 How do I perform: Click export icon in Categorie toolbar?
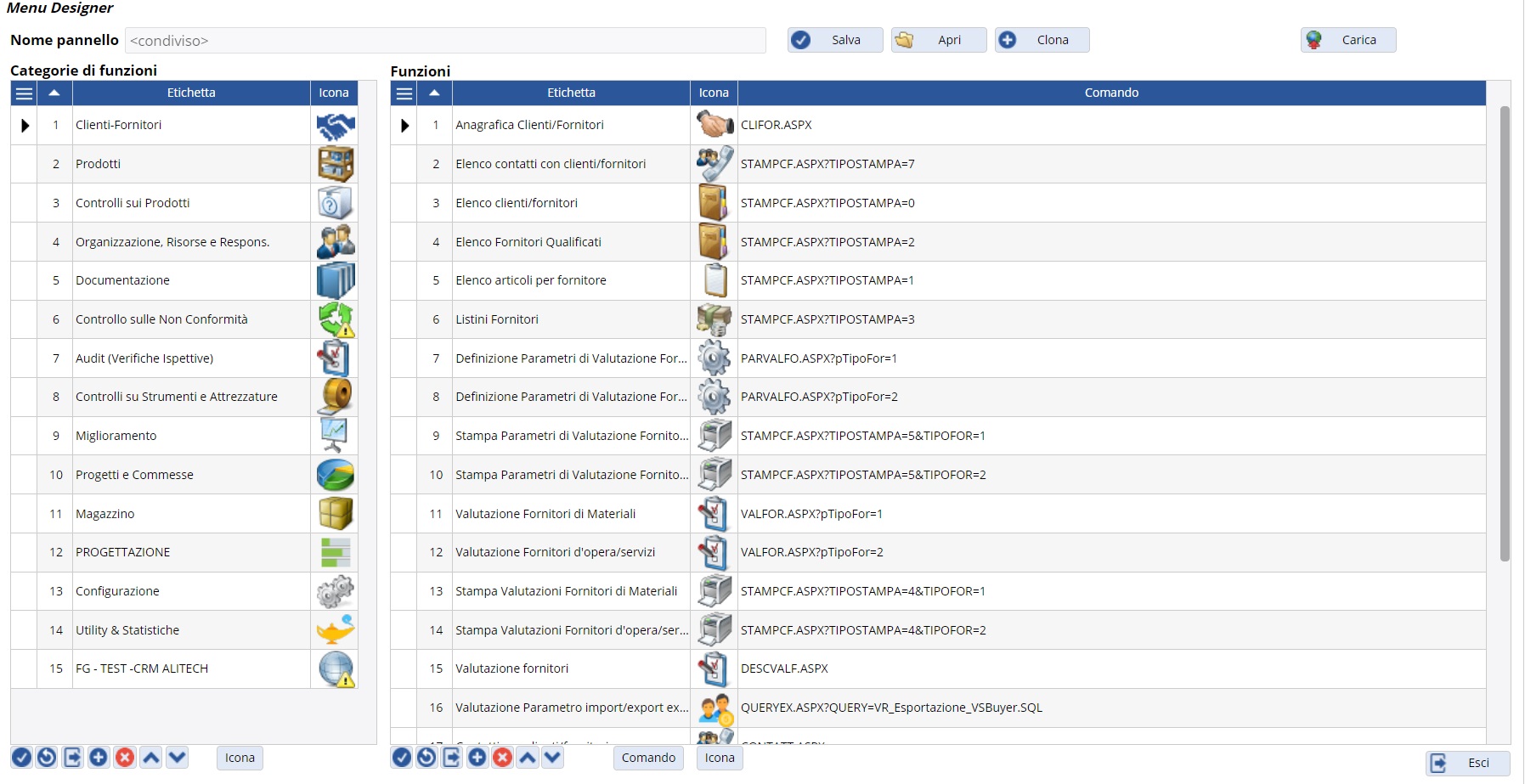tap(73, 758)
